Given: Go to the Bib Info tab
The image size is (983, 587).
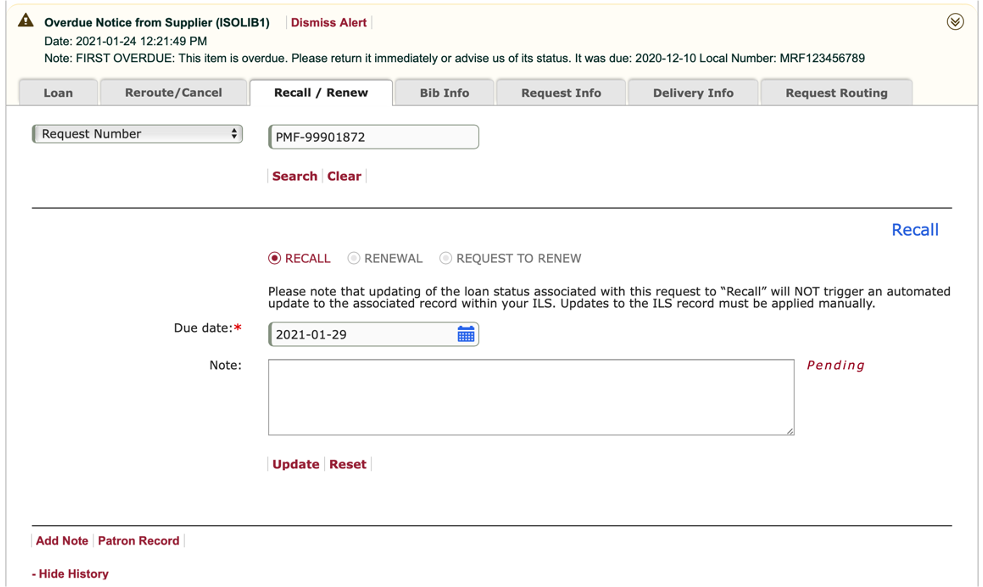Looking at the screenshot, I should (x=444, y=93).
